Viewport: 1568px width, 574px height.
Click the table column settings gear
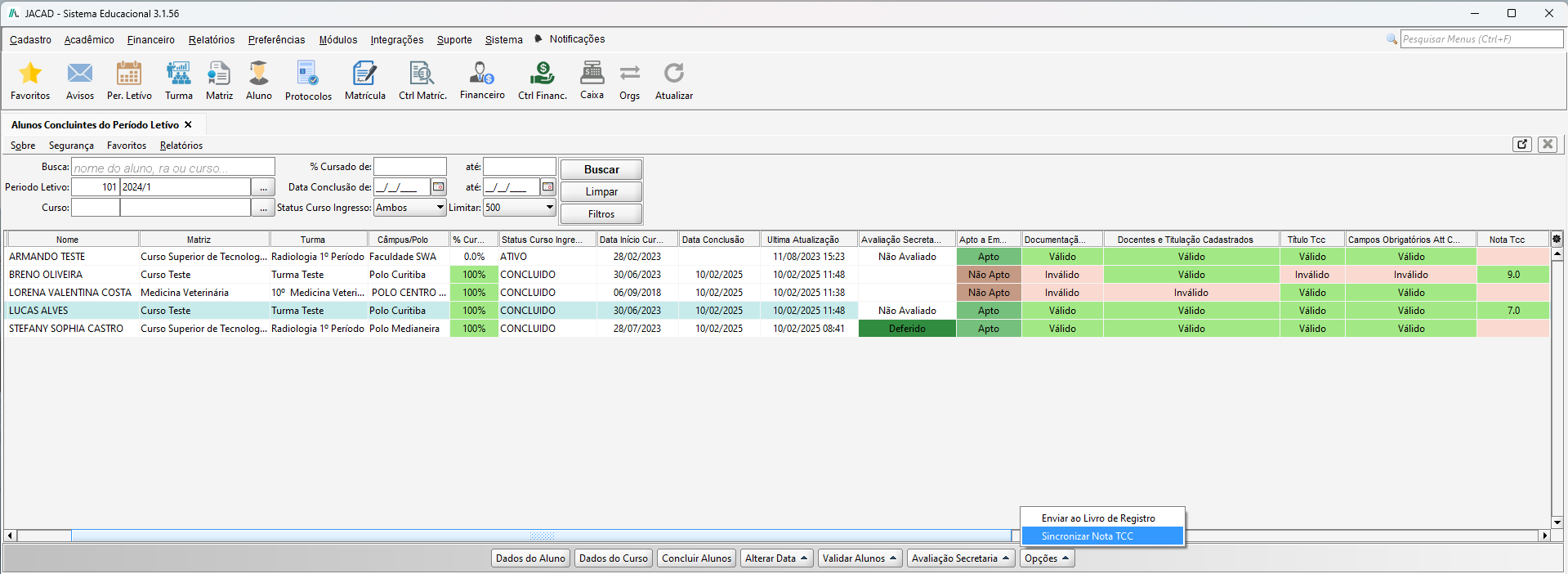[1557, 240]
